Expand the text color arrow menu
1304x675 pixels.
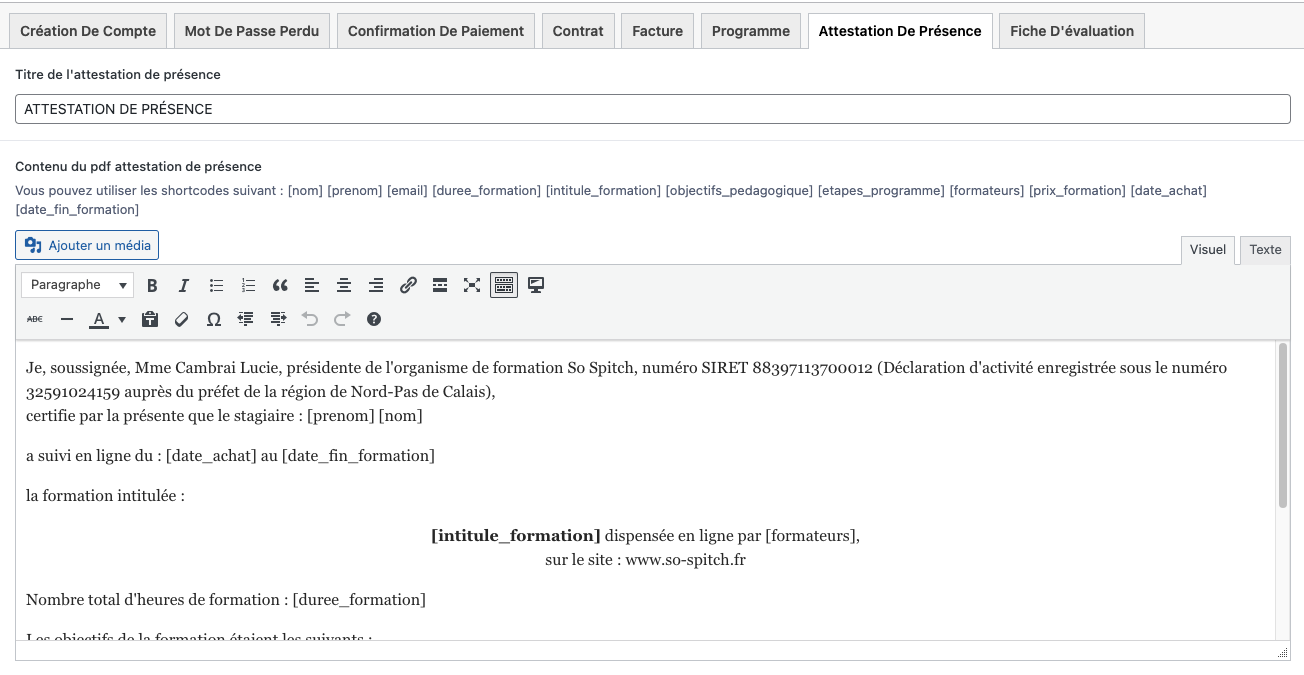(x=122, y=320)
